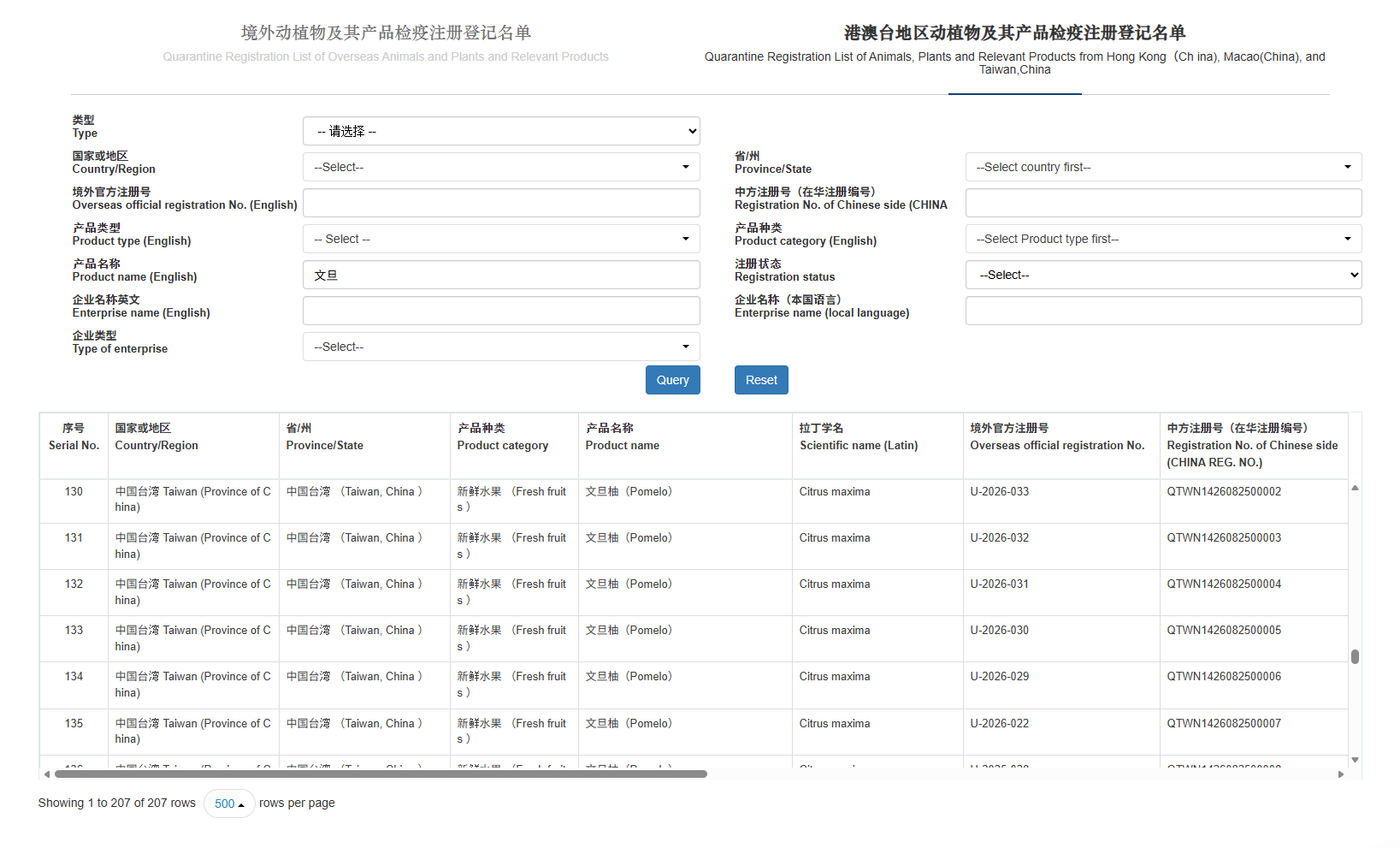Screen dimensions: 1400x848
Task: Focus the Registration No. of Chinese side field
Action: point(1163,203)
